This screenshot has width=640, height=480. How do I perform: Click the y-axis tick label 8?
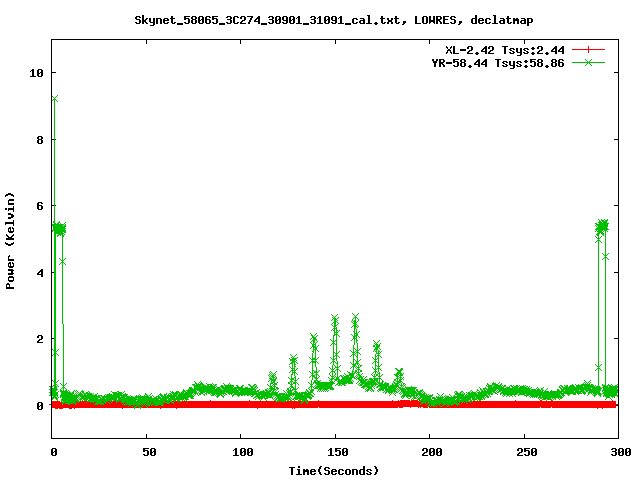coord(40,140)
